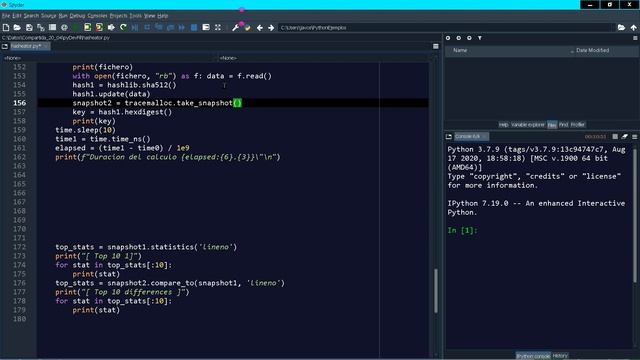The image size is (640, 360).
Task: Switch to IPython console bottom tab
Action: point(533,356)
